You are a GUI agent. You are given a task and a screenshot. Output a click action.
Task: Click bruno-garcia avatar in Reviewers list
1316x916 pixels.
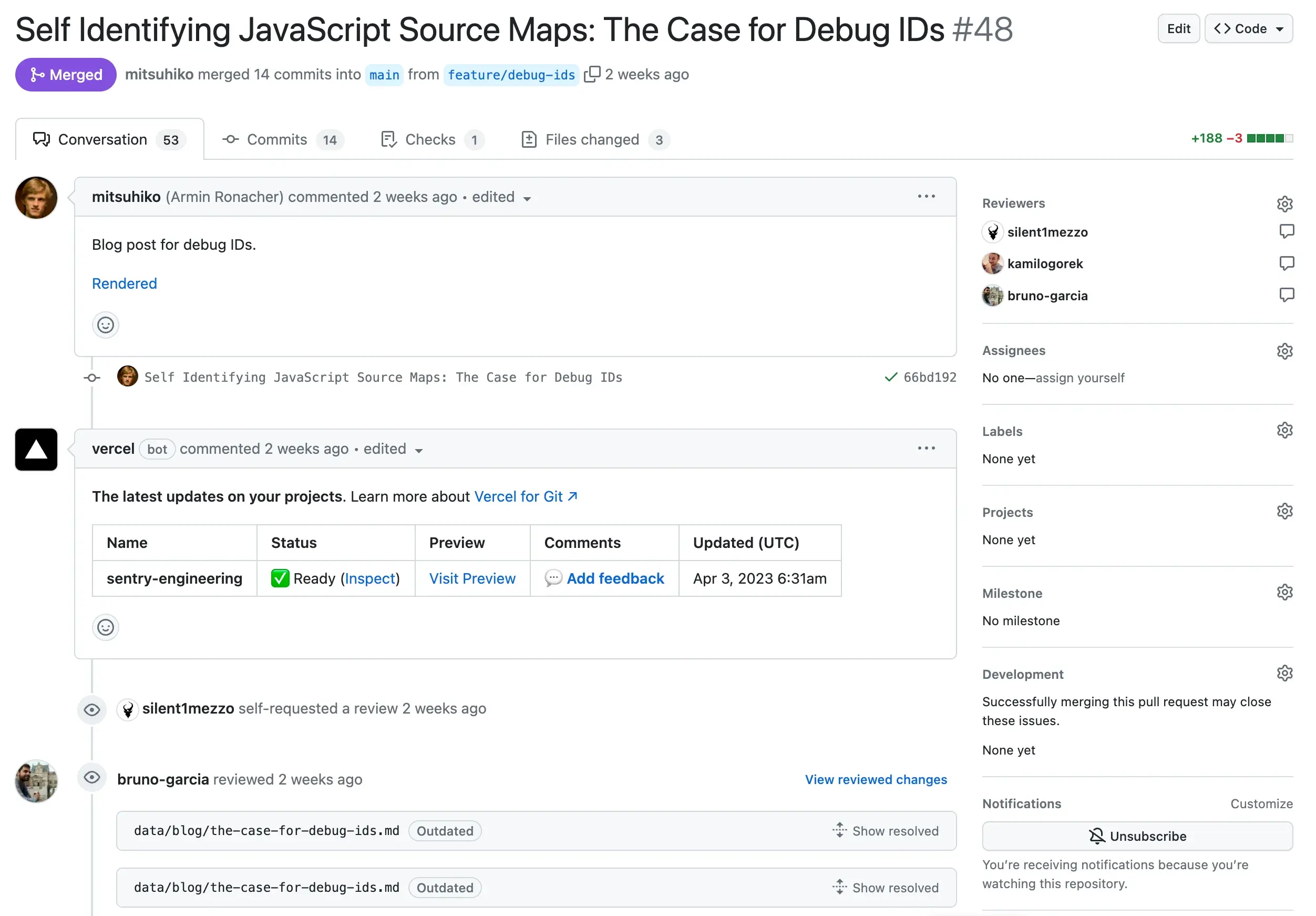[x=992, y=296]
